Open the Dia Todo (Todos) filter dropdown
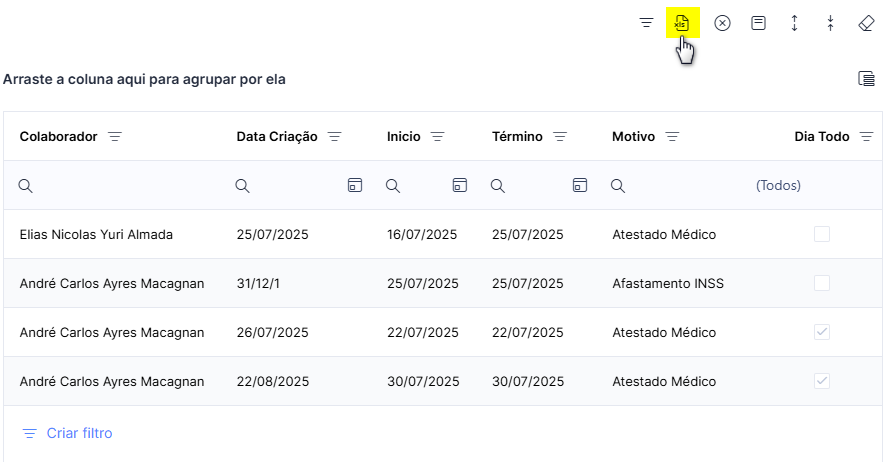885x462 pixels. [778, 186]
